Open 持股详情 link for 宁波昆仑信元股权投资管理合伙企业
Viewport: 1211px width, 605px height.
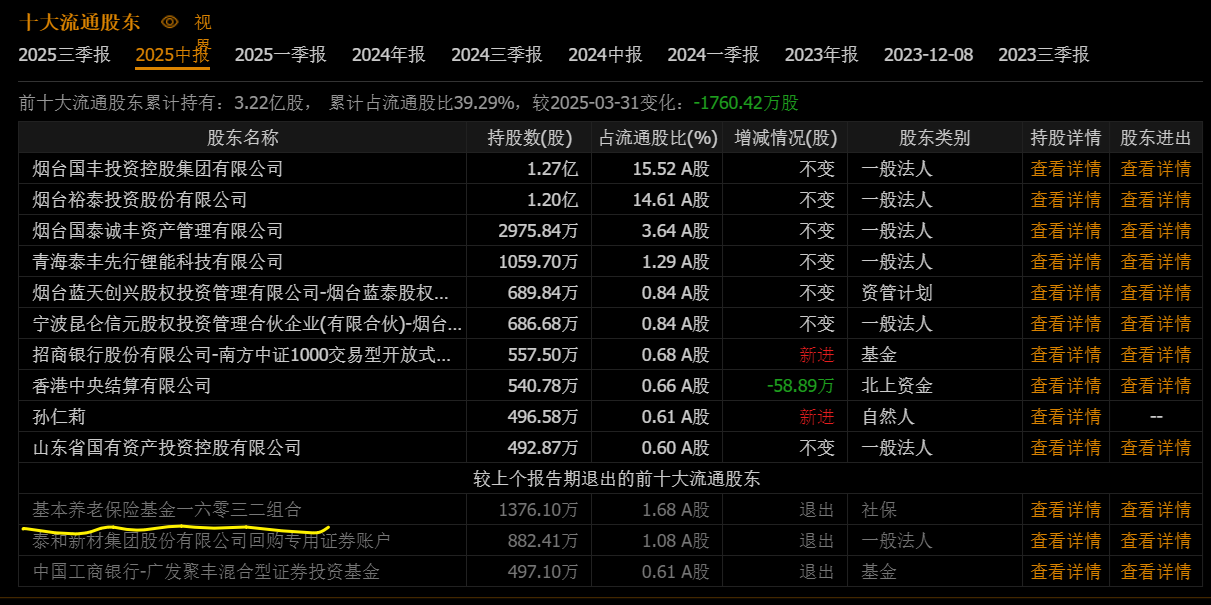(x=1066, y=324)
